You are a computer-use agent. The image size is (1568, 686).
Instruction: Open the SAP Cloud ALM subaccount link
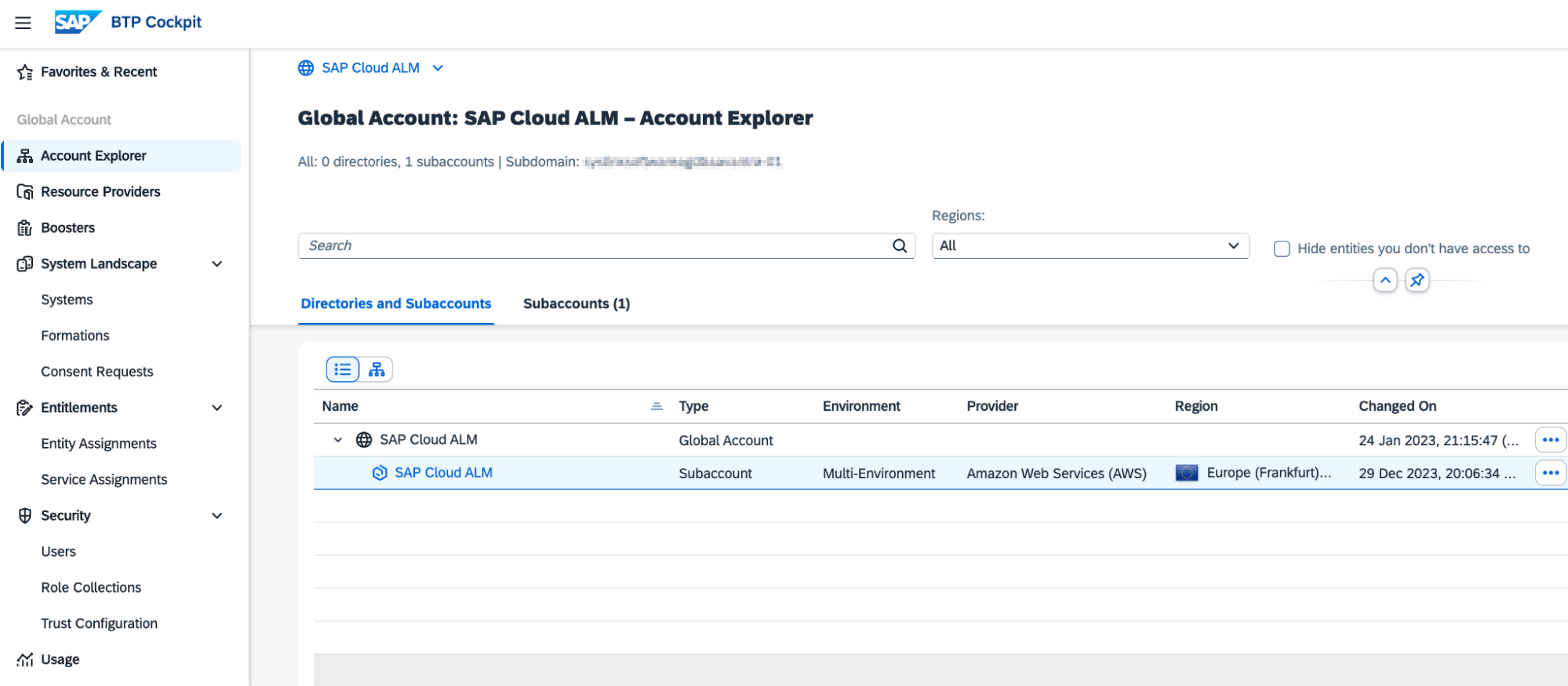(443, 473)
